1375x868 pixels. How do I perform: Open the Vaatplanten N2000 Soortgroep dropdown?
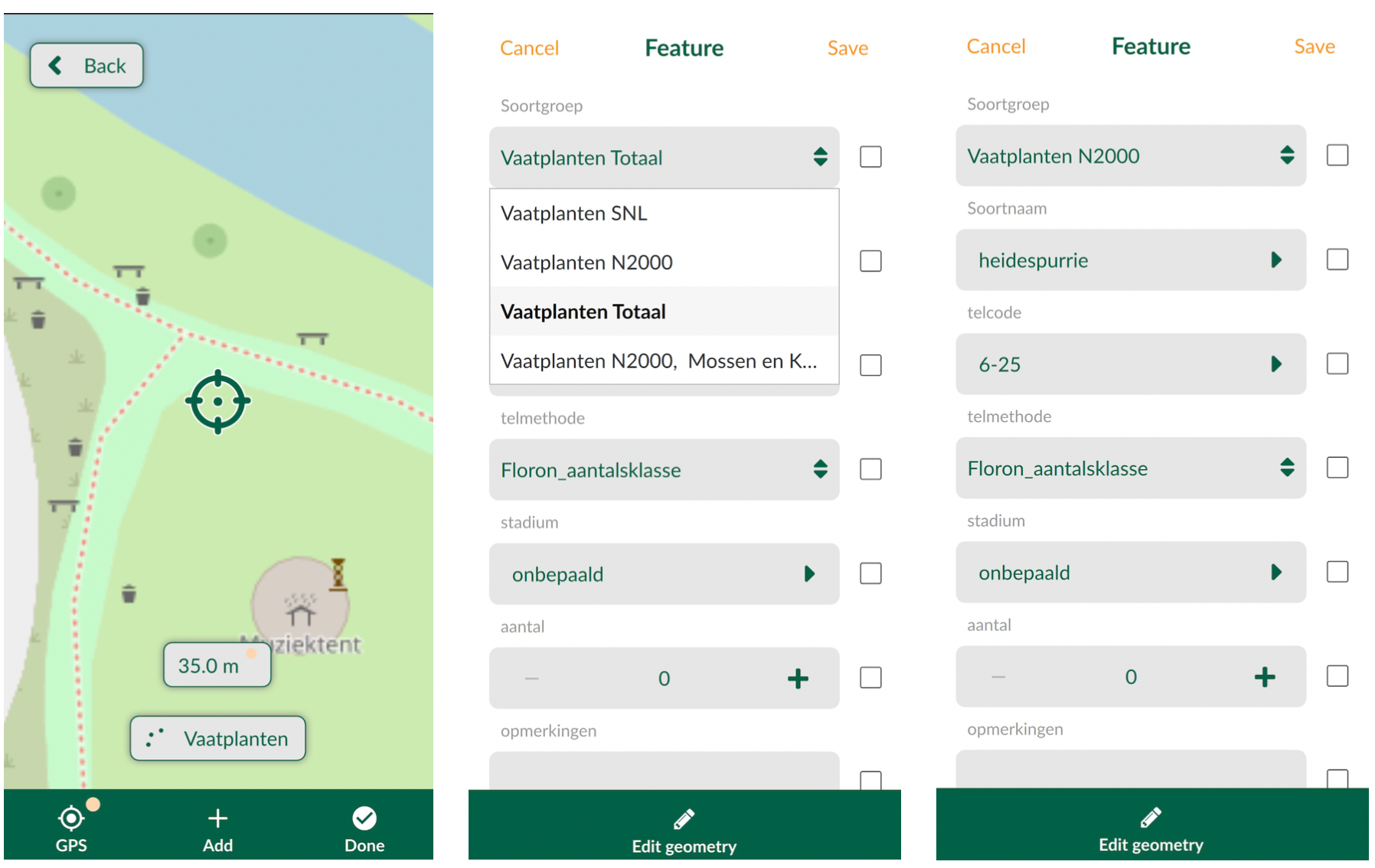[x=1130, y=156]
